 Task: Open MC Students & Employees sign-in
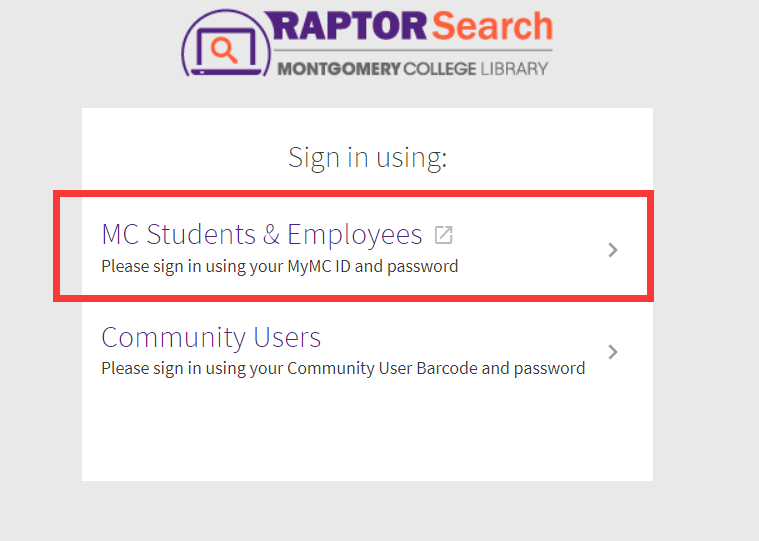point(262,235)
